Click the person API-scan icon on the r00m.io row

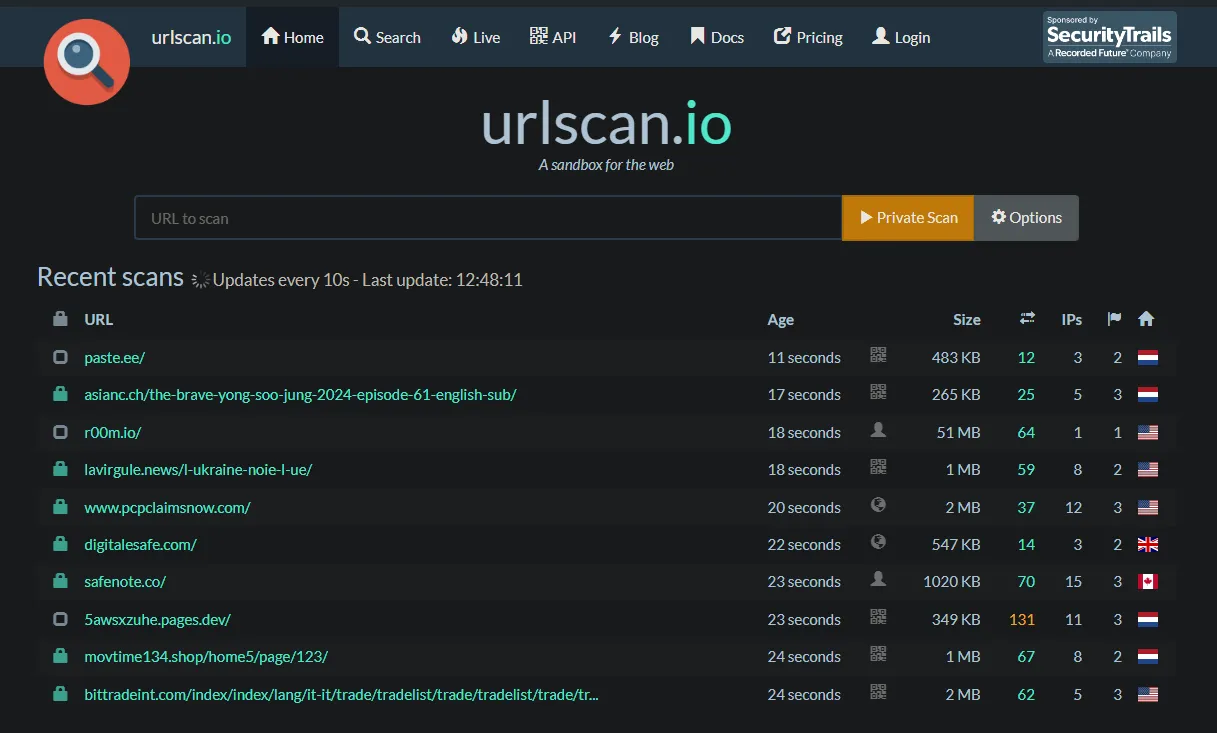click(878, 430)
